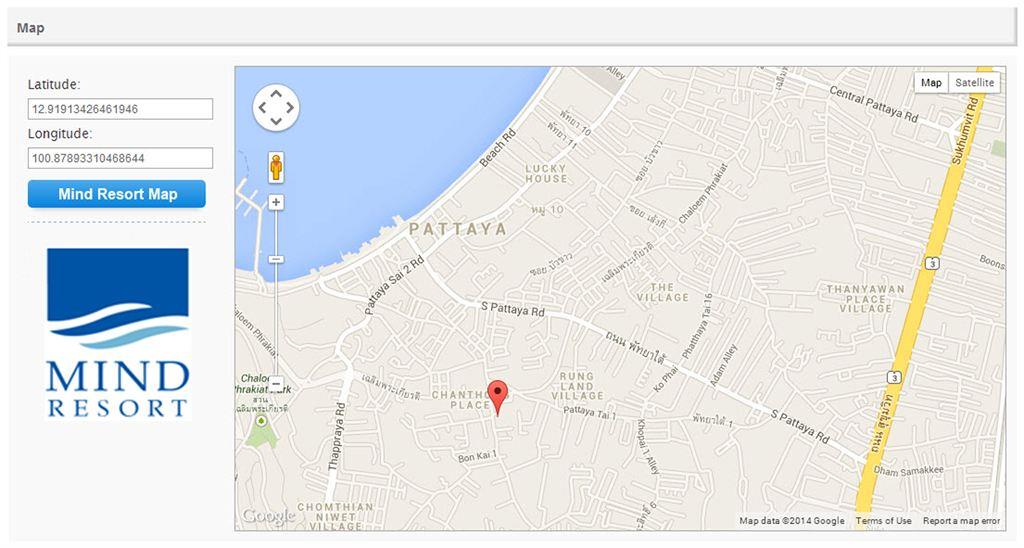1024x548 pixels.
Task: Click the Street View pegman icon
Action: coord(276,167)
